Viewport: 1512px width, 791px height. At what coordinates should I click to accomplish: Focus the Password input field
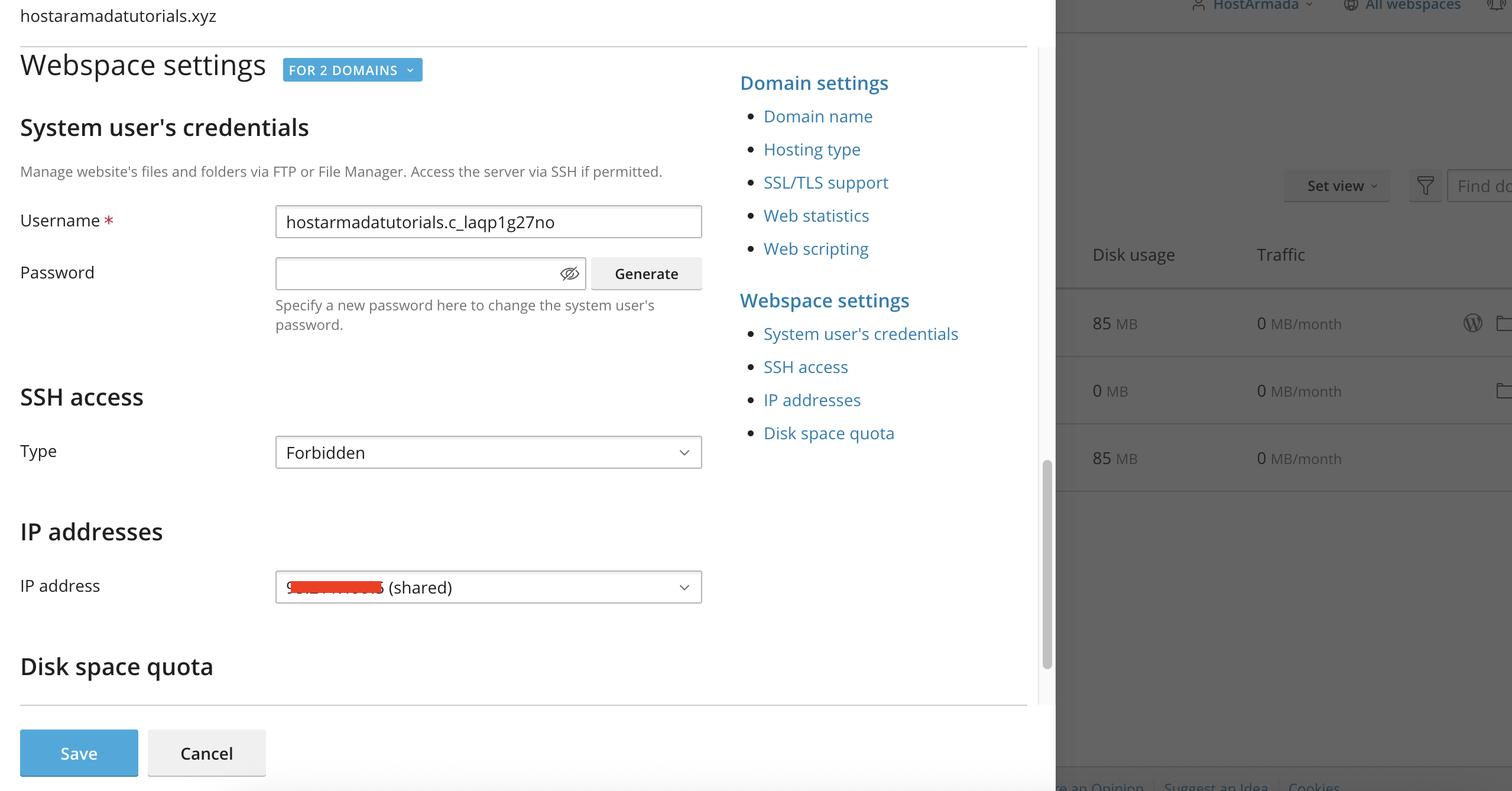tap(430, 274)
